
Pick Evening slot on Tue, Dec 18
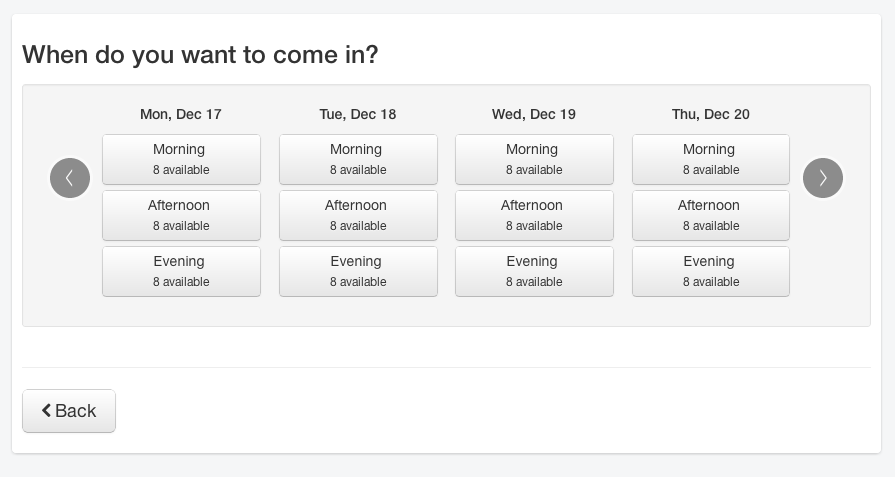pyautogui.click(x=358, y=271)
